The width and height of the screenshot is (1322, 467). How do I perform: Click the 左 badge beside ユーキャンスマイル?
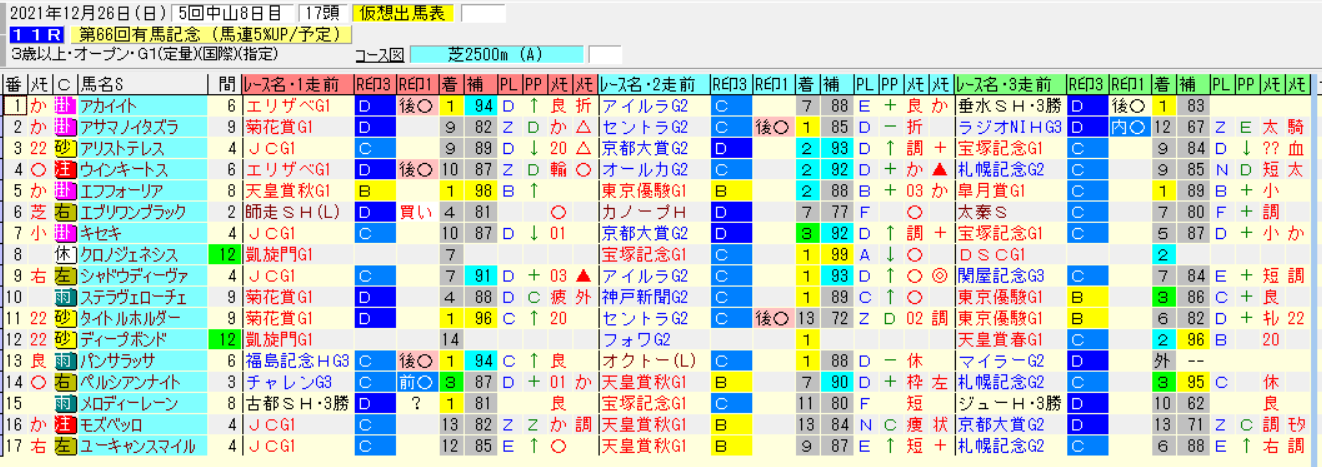[x=63, y=446]
